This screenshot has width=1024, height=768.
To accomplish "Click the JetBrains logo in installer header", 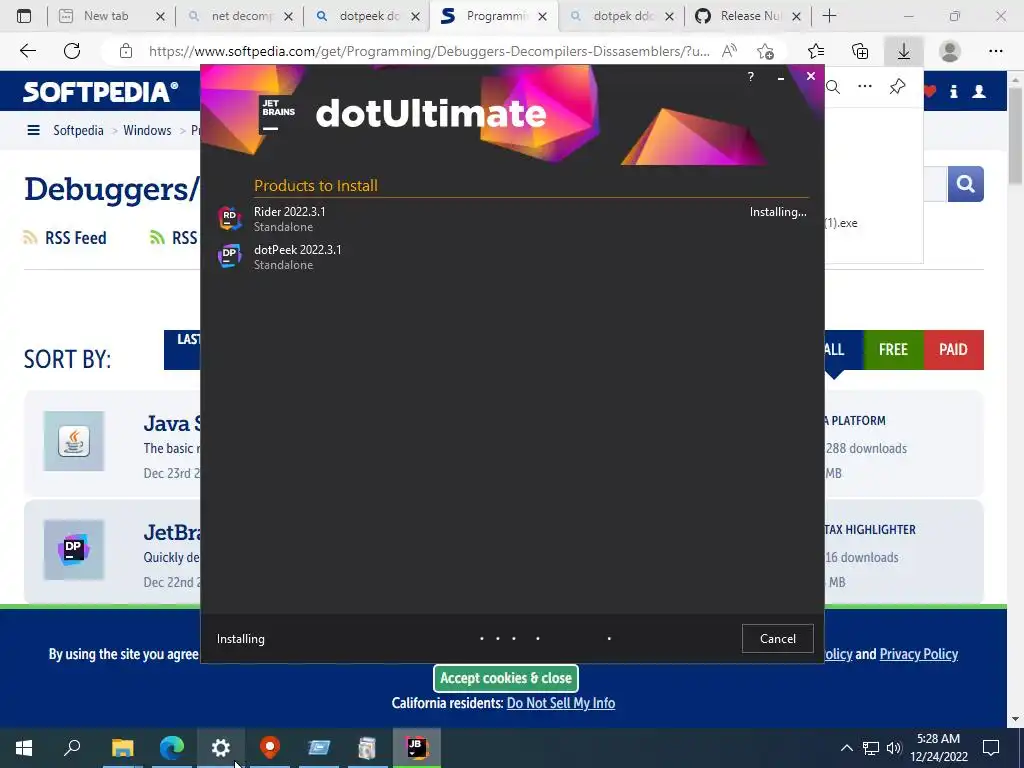I will coord(278,114).
